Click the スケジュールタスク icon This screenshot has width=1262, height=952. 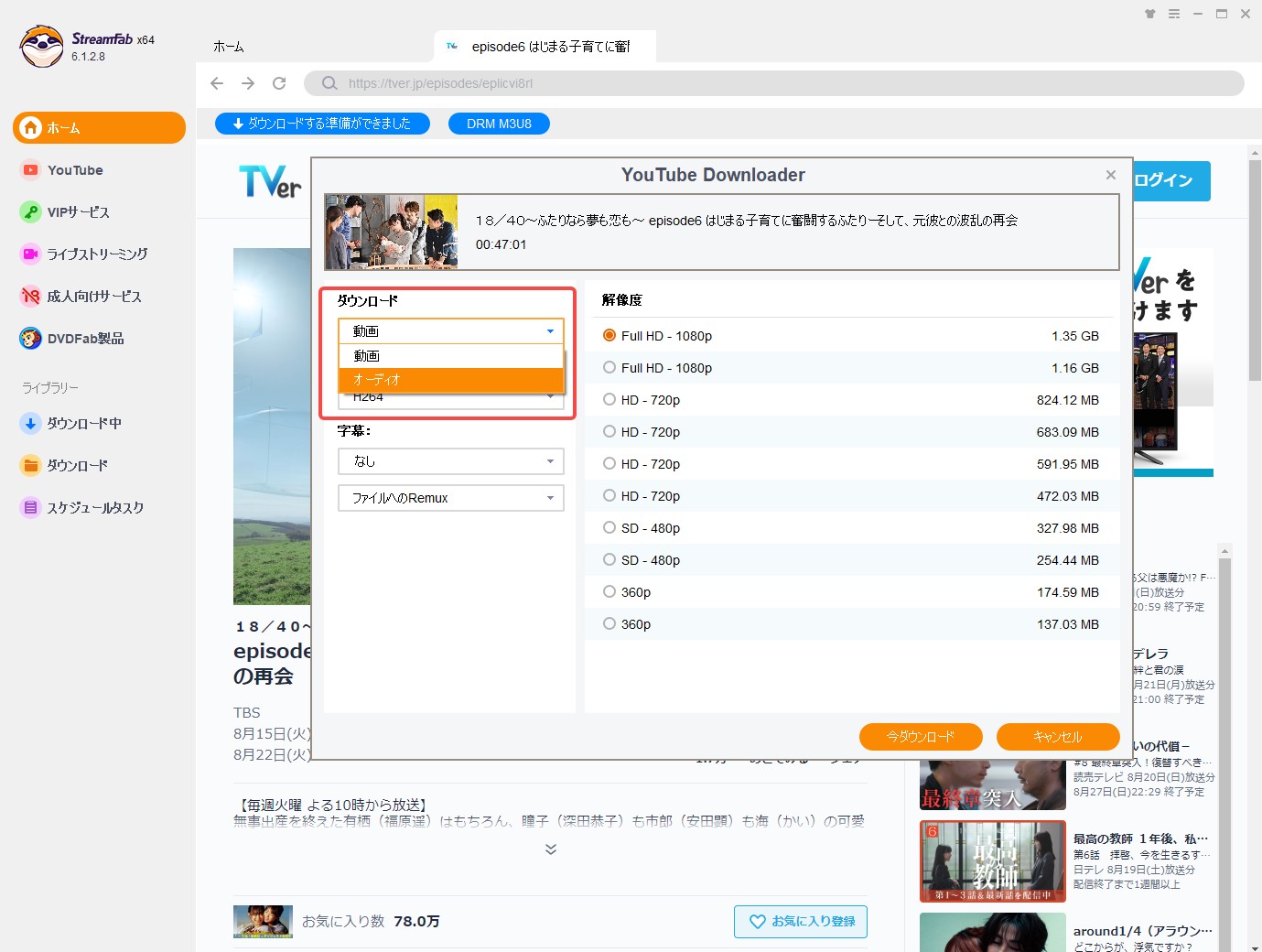pos(30,507)
